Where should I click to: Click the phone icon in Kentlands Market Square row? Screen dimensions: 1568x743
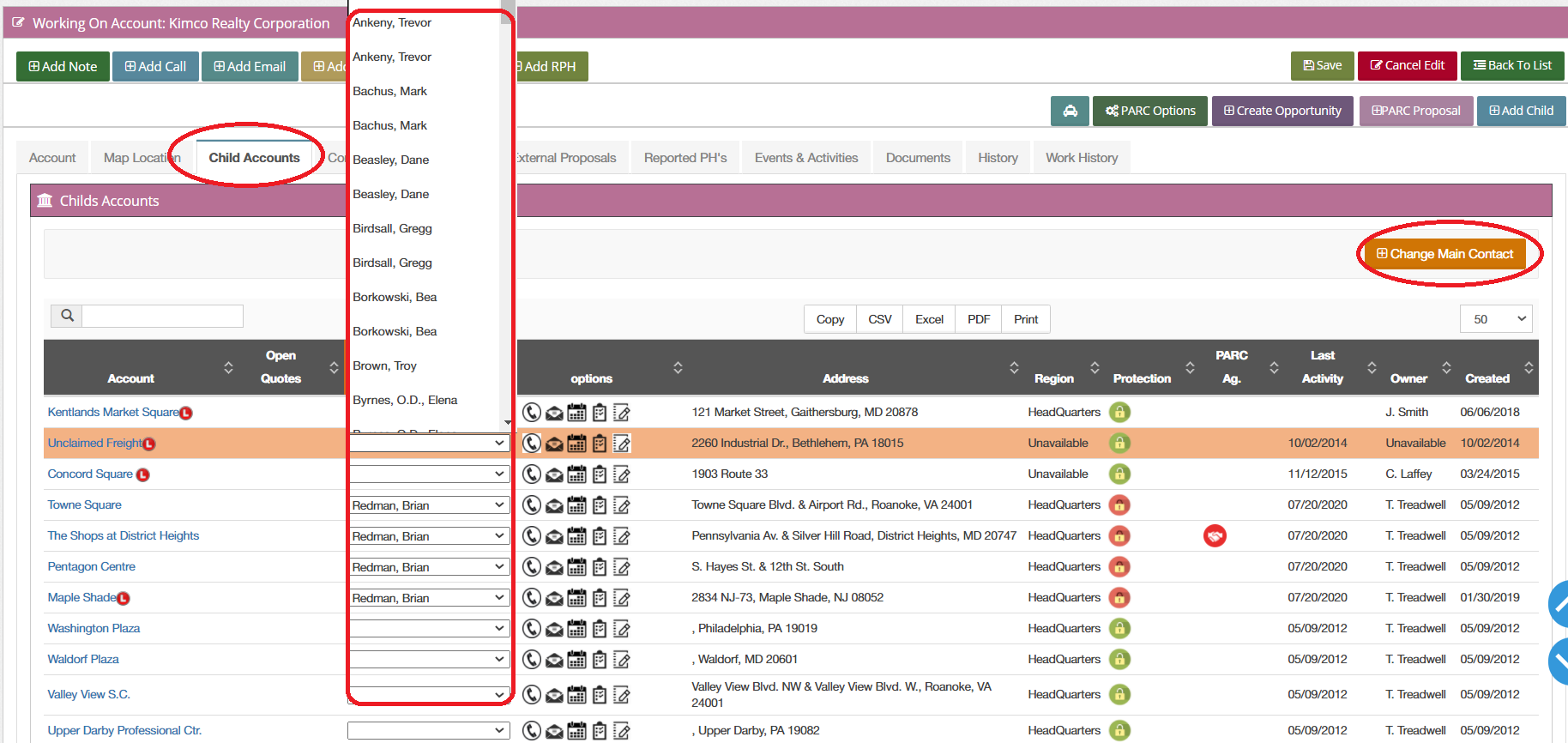[x=532, y=413]
